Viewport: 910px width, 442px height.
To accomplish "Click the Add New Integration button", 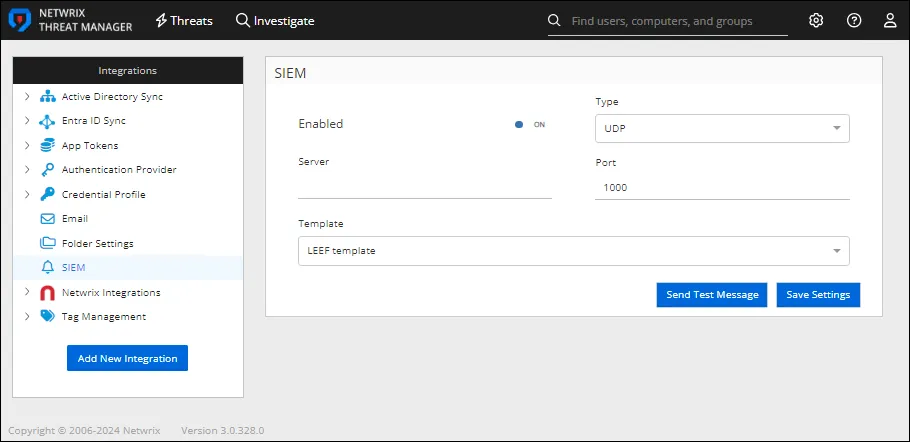I will click(128, 358).
